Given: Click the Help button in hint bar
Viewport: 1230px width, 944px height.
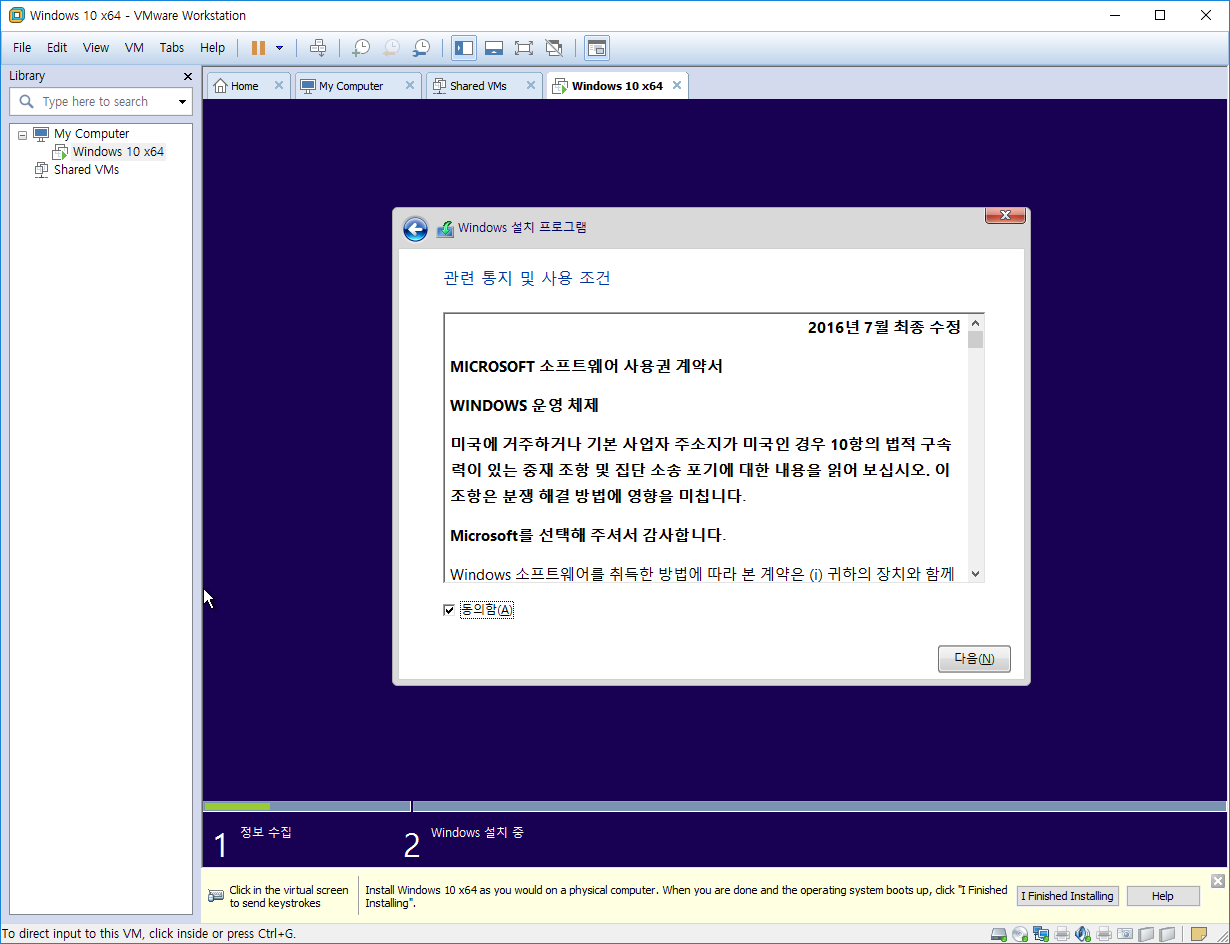Looking at the screenshot, I should tap(1163, 896).
